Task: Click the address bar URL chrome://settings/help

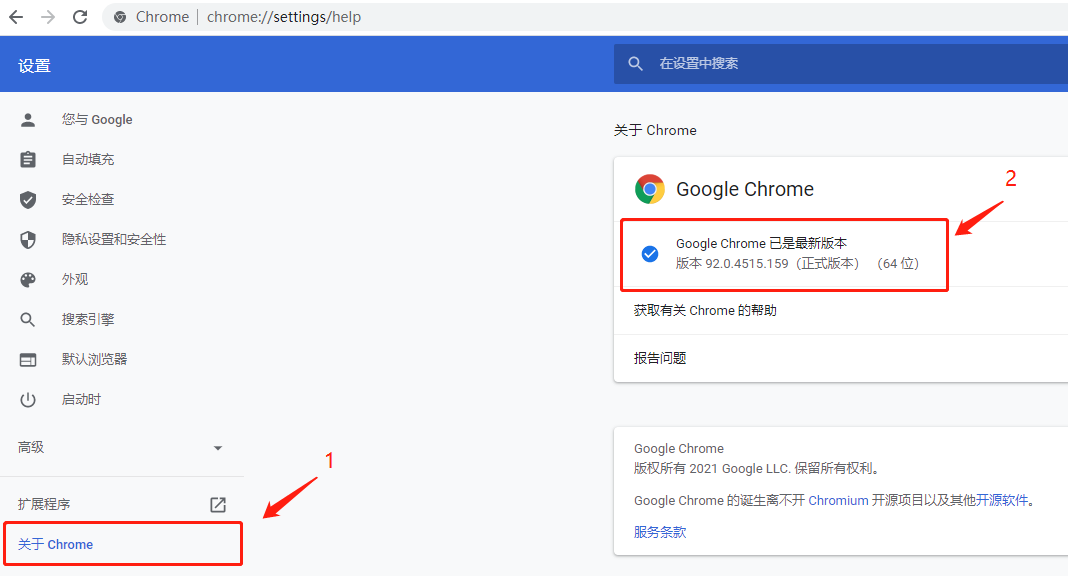Action: pos(283,17)
